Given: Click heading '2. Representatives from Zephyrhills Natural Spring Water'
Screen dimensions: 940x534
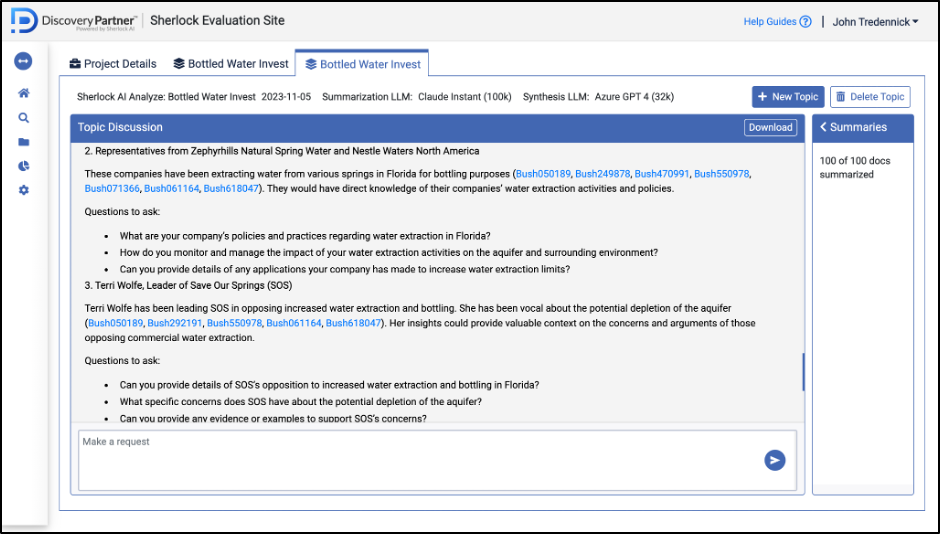Looking at the screenshot, I should (282, 151).
